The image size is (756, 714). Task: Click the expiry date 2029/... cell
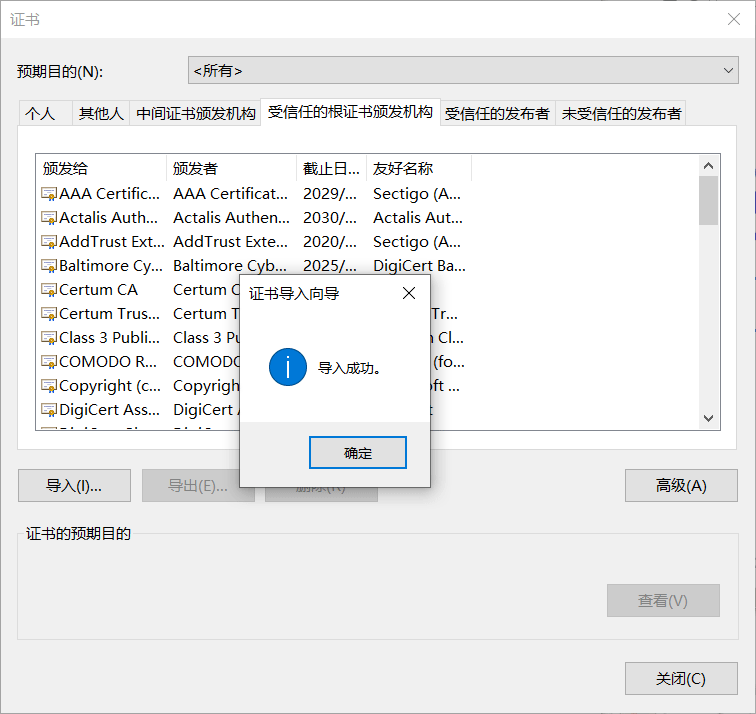pyautogui.click(x=330, y=194)
